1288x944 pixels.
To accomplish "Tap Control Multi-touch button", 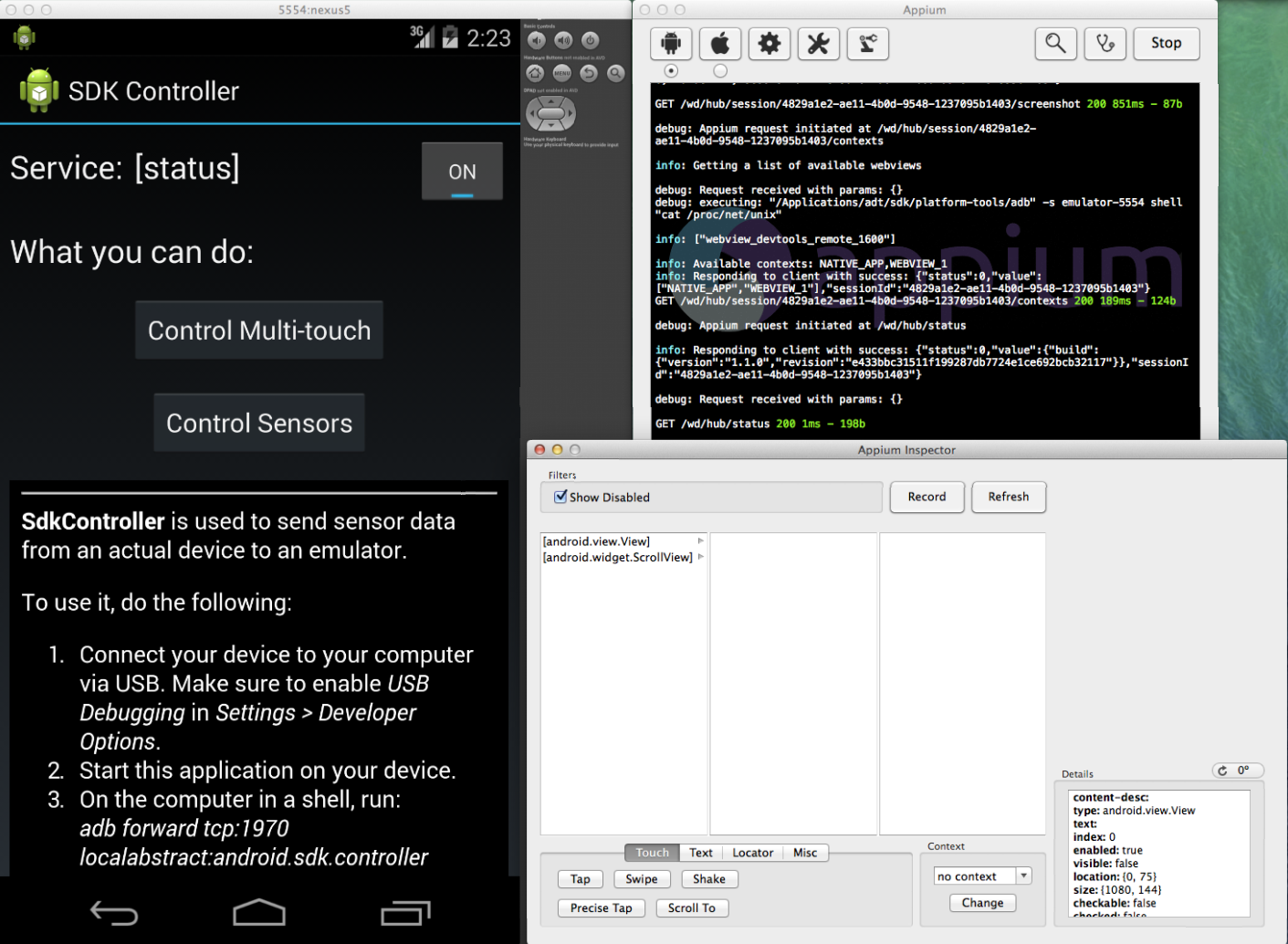I will tap(259, 330).
